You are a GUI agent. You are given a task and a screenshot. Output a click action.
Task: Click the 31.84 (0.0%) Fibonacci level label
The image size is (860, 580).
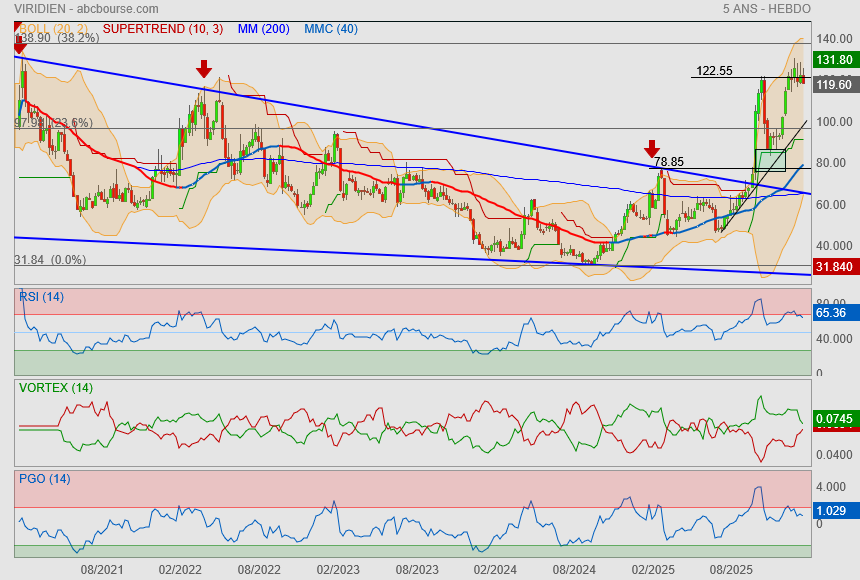(x=50, y=260)
